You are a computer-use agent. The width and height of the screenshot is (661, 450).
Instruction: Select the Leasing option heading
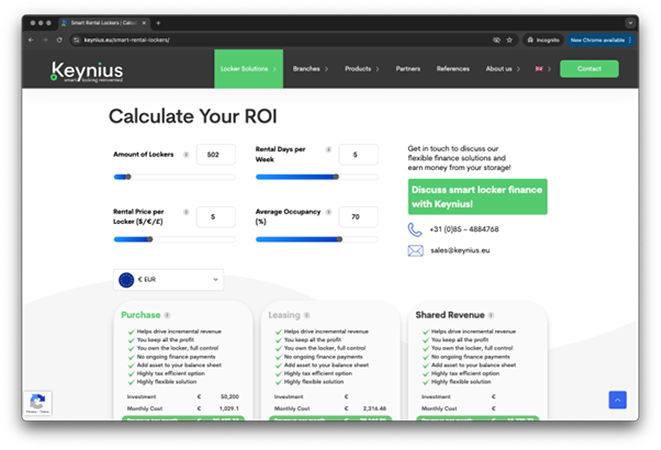284,315
